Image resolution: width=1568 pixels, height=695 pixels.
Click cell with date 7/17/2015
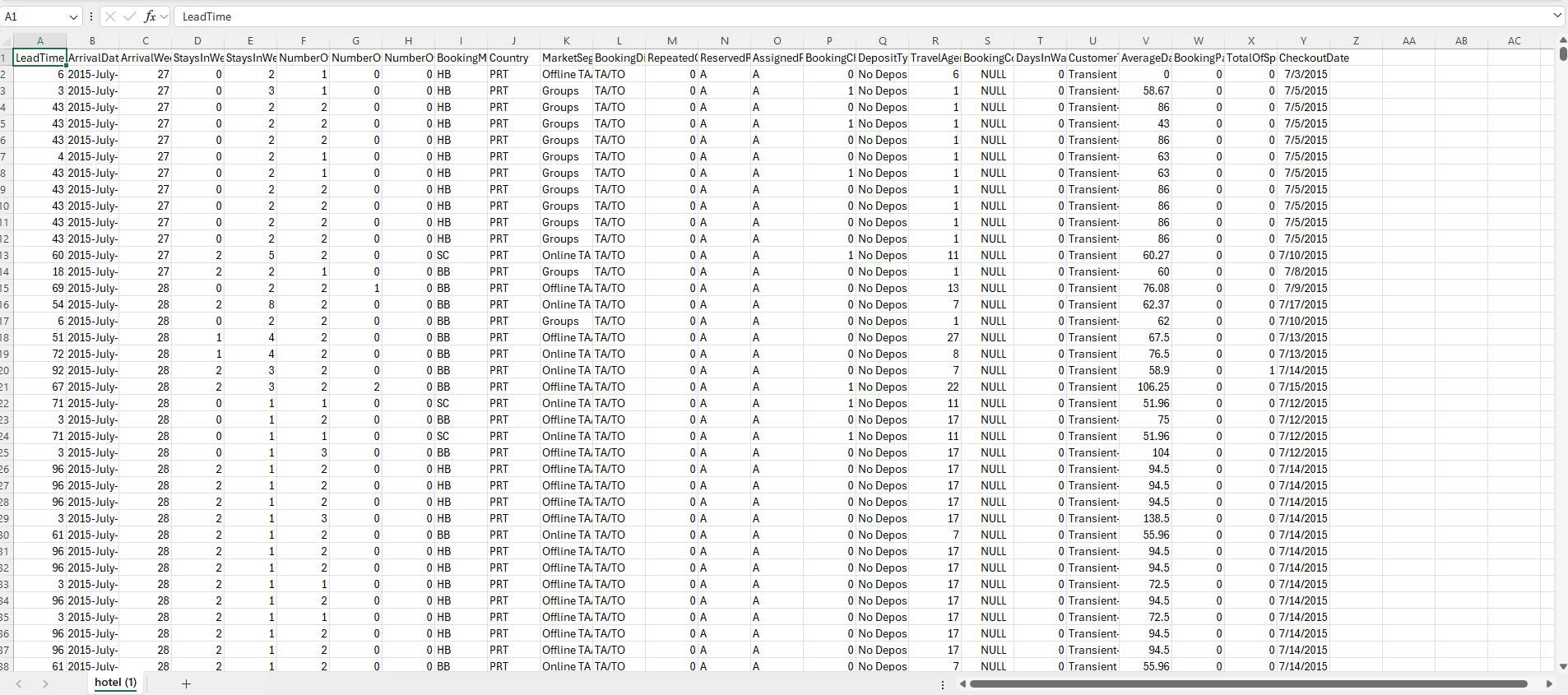[x=1303, y=304]
